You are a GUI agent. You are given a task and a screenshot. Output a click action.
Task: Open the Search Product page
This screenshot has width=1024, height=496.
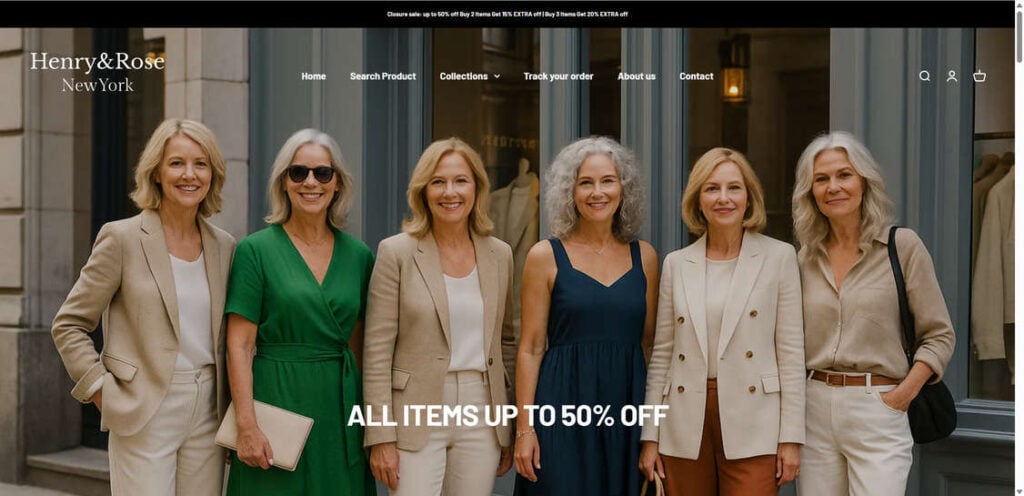point(383,76)
